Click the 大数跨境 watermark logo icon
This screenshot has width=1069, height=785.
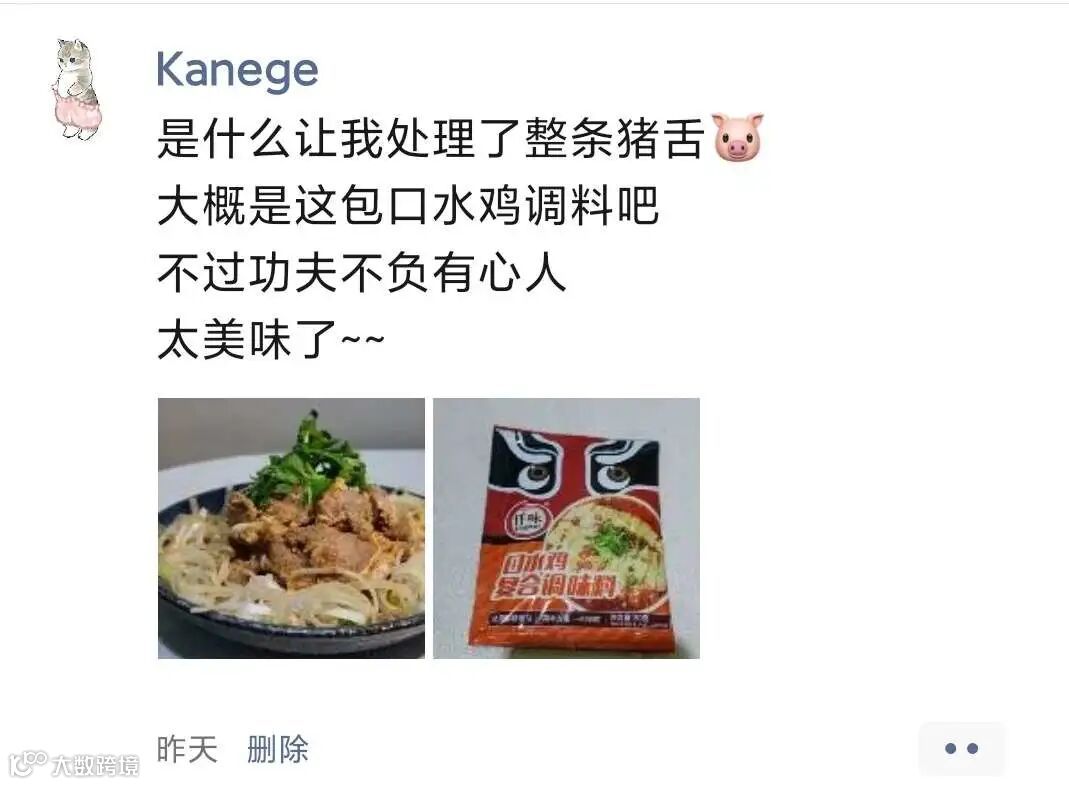pyautogui.click(x=28, y=762)
